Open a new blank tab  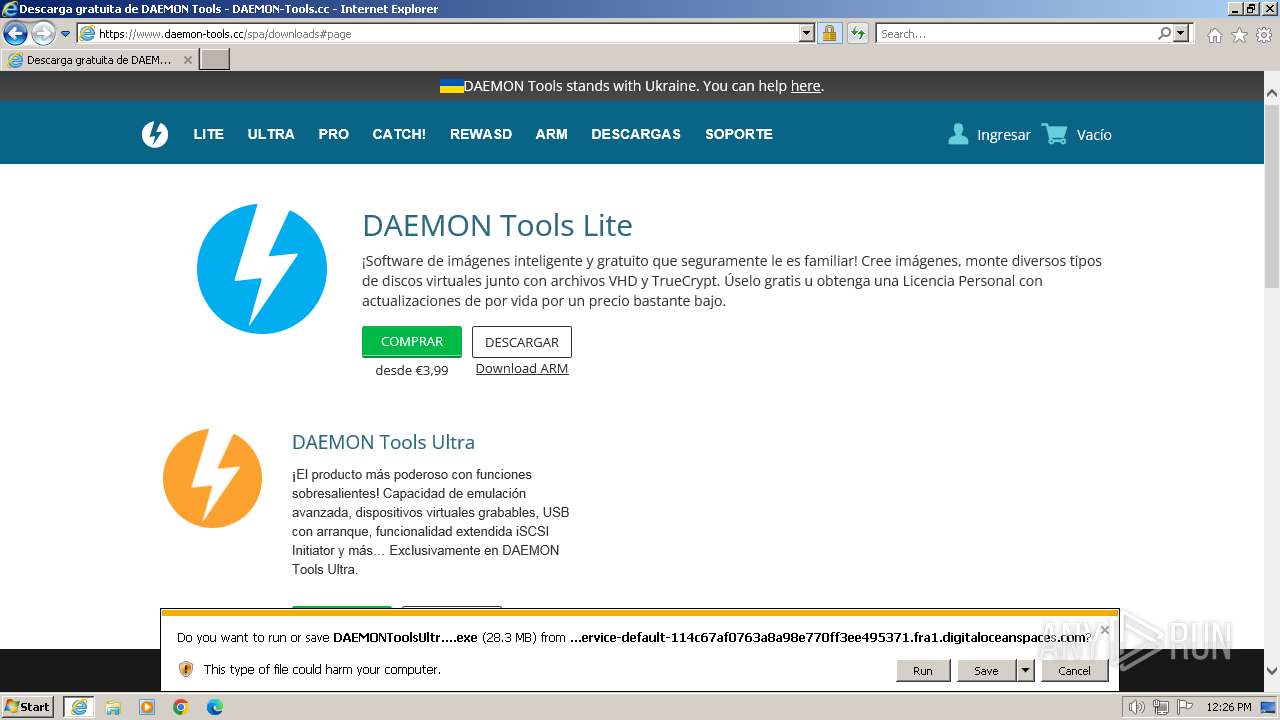pos(215,60)
